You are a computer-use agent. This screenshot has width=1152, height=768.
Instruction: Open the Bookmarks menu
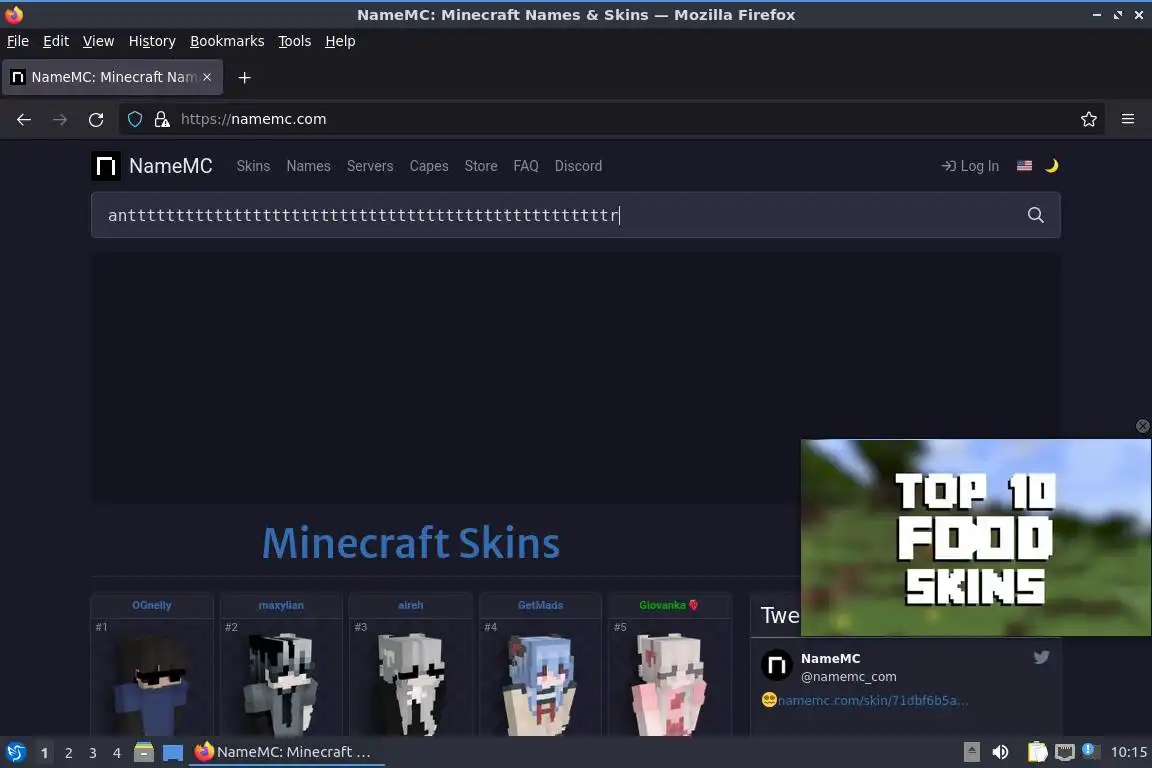(227, 41)
